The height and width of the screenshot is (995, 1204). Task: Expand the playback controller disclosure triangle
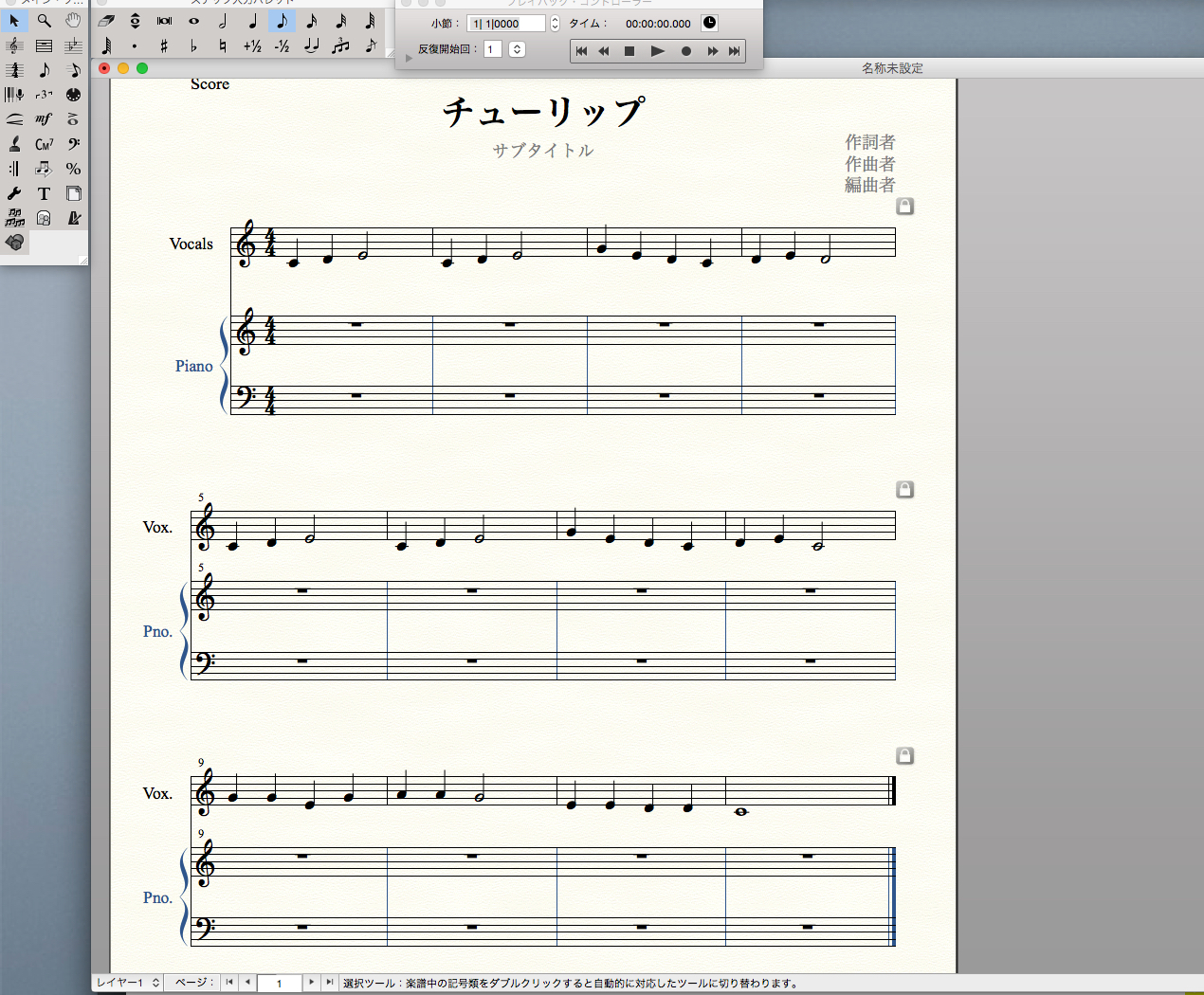[x=409, y=58]
